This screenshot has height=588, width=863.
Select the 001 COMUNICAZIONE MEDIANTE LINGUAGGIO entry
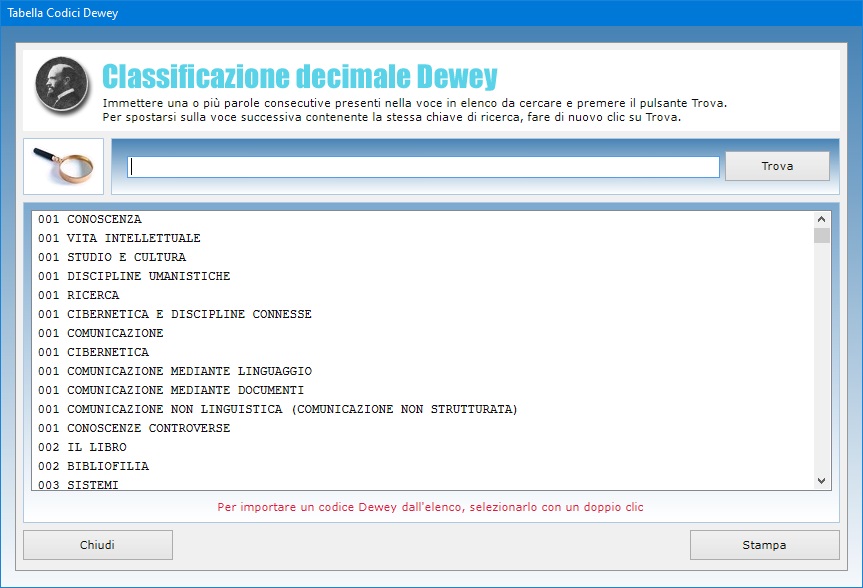175,371
